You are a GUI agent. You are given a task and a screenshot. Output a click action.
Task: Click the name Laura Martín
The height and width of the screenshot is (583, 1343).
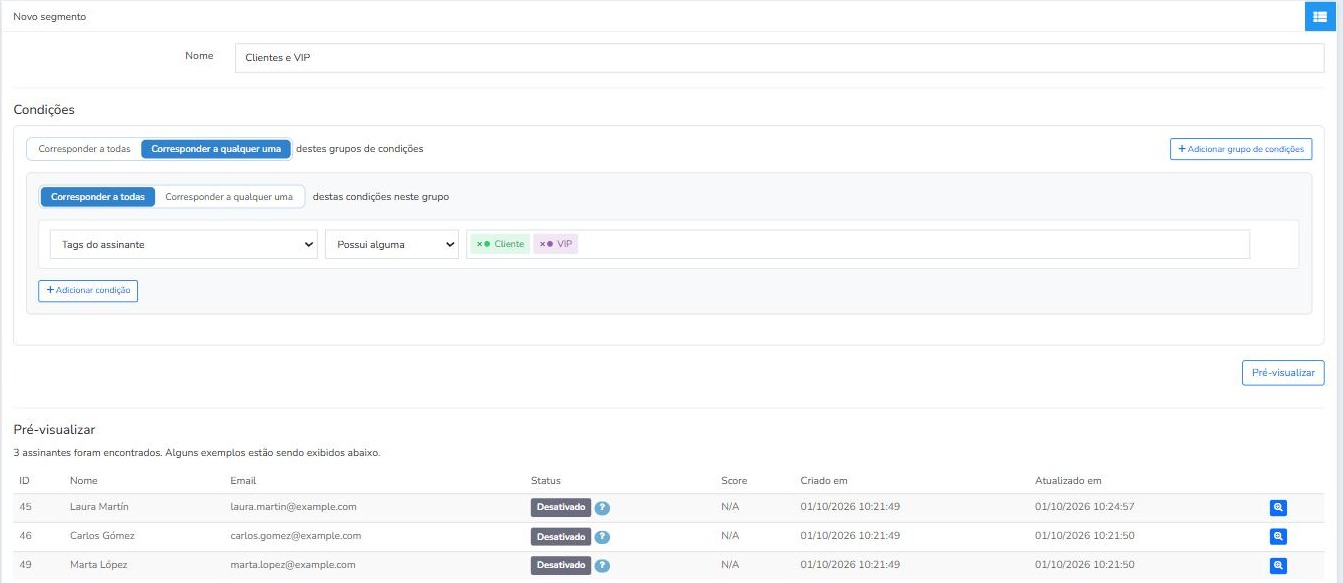99,507
